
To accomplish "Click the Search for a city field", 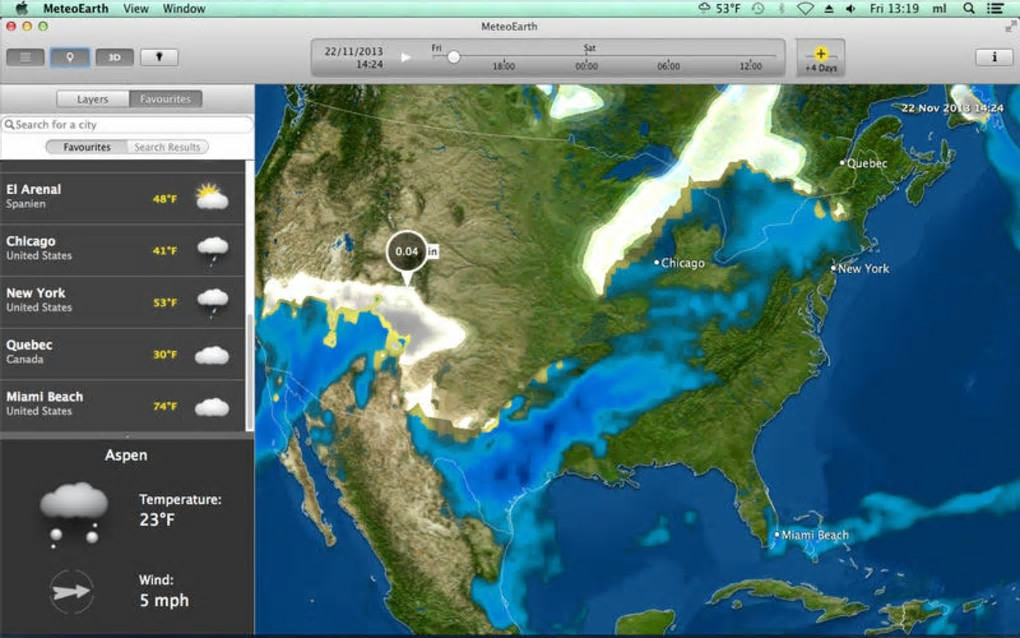I will coord(128,124).
